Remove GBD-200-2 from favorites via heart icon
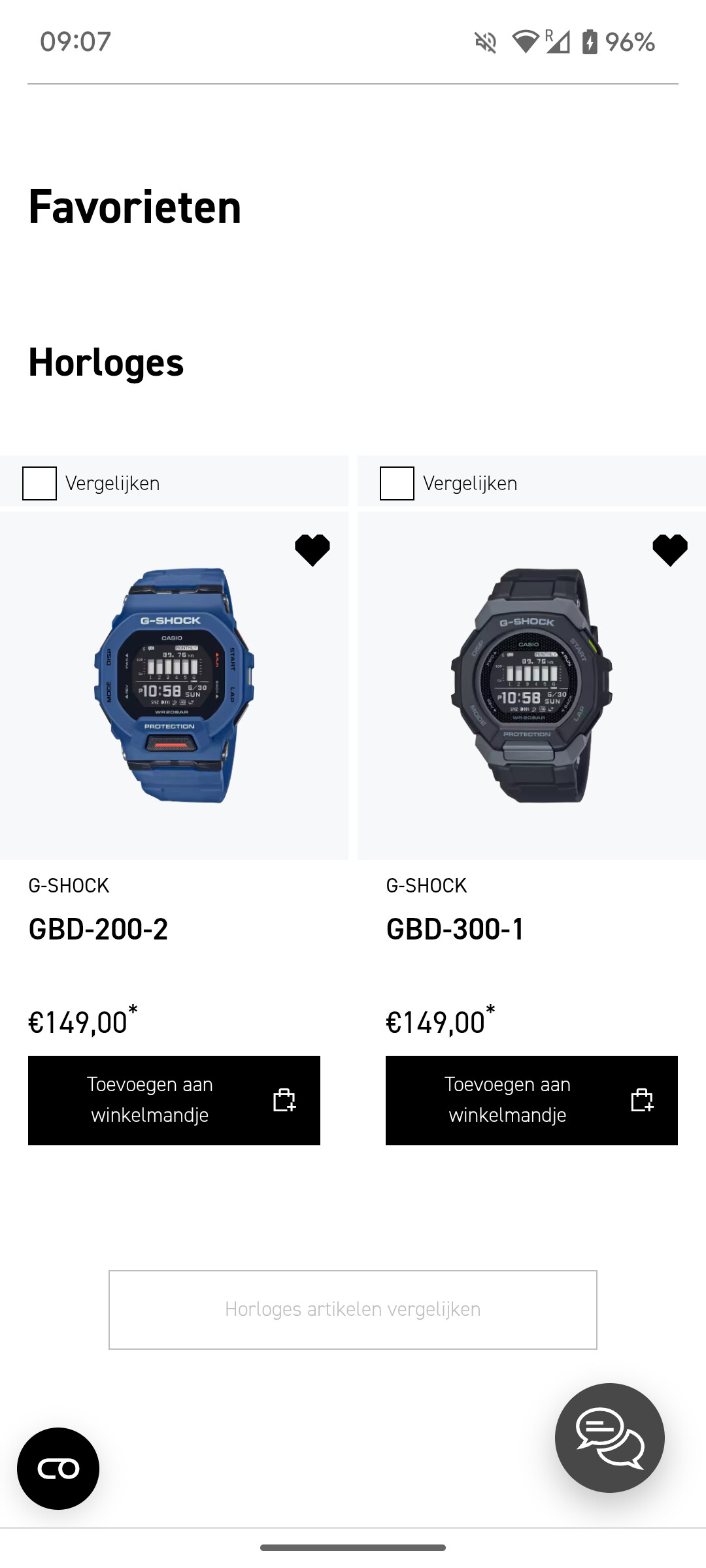Viewport: 706px width, 1568px height. click(x=312, y=550)
